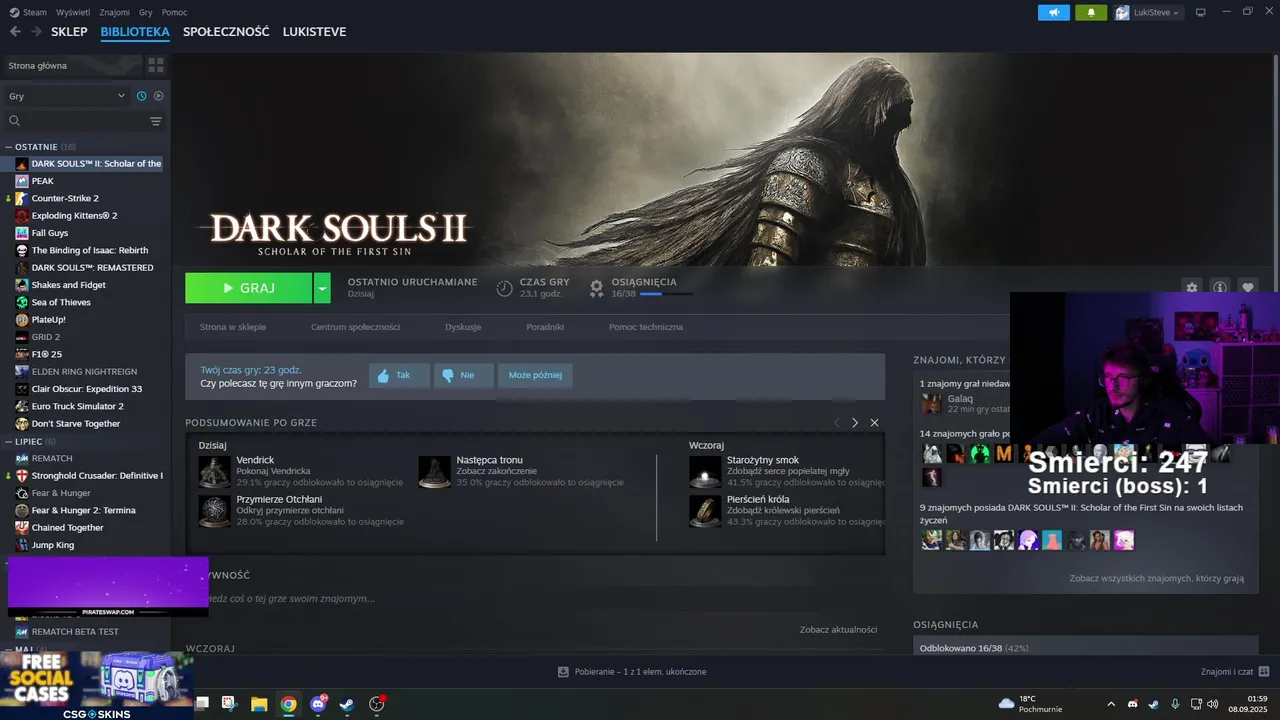Open the LukiSteve account dropdown

(1148, 12)
